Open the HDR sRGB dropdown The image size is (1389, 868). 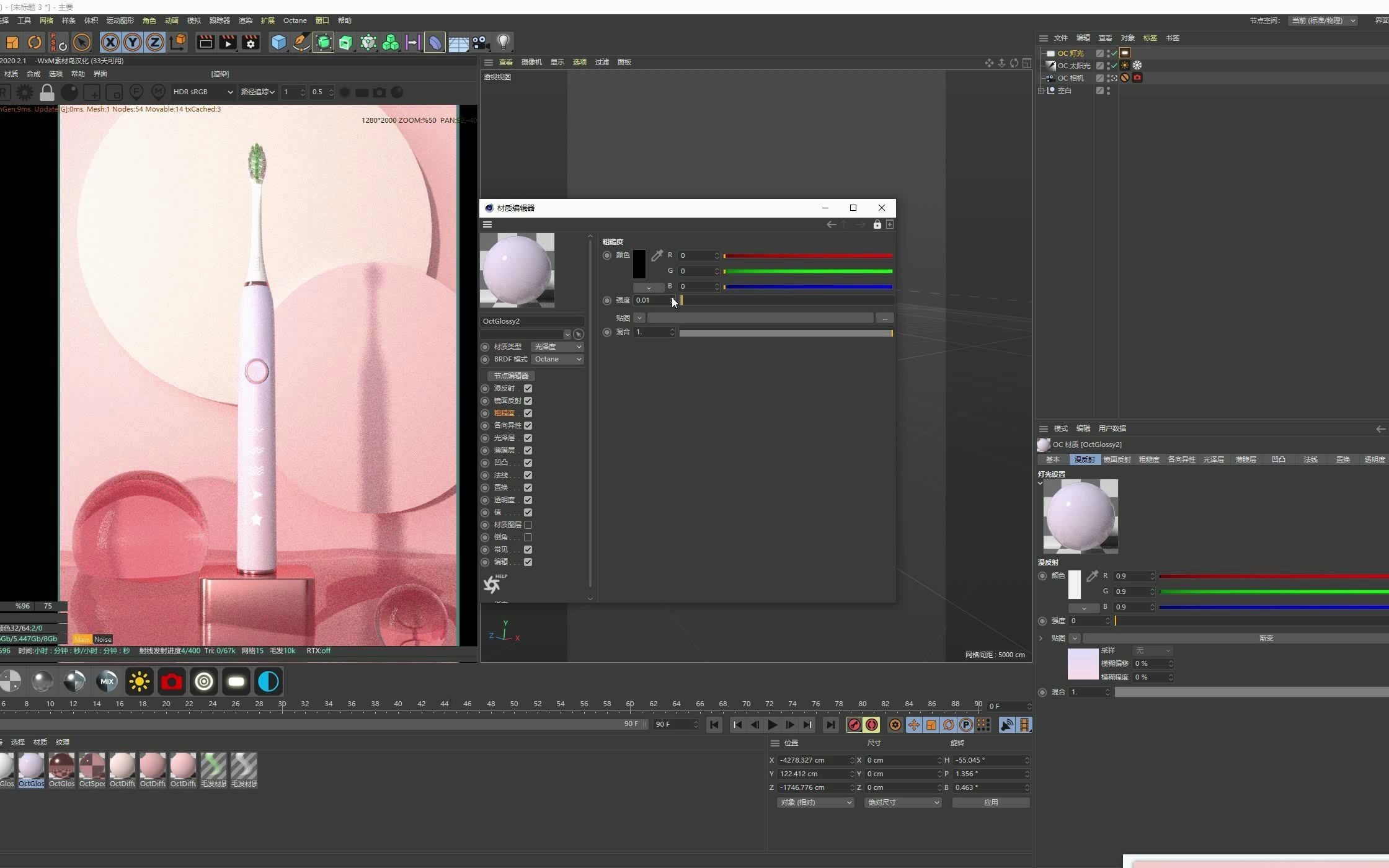pyautogui.click(x=203, y=92)
